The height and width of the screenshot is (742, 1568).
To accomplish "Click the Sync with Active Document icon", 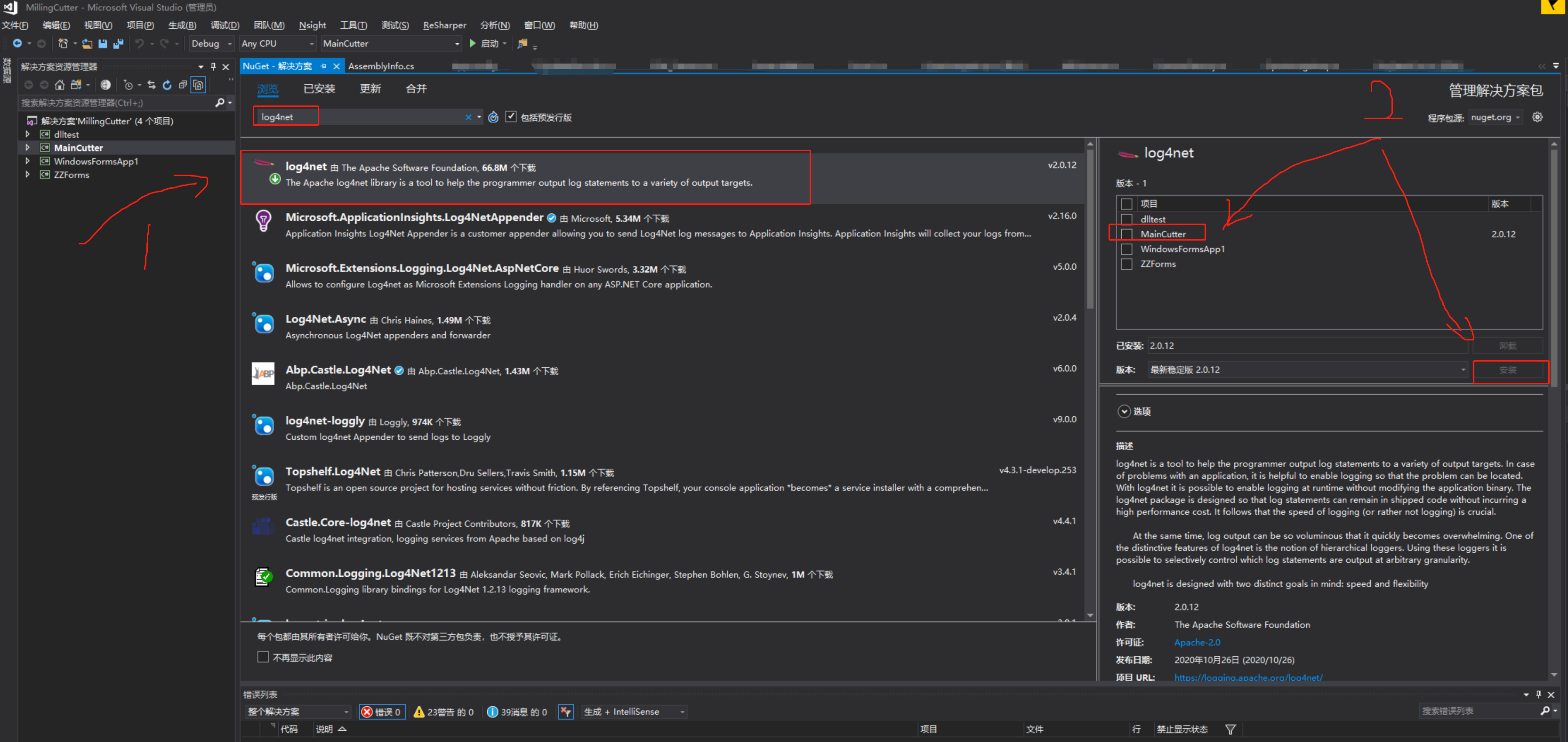I will point(152,85).
